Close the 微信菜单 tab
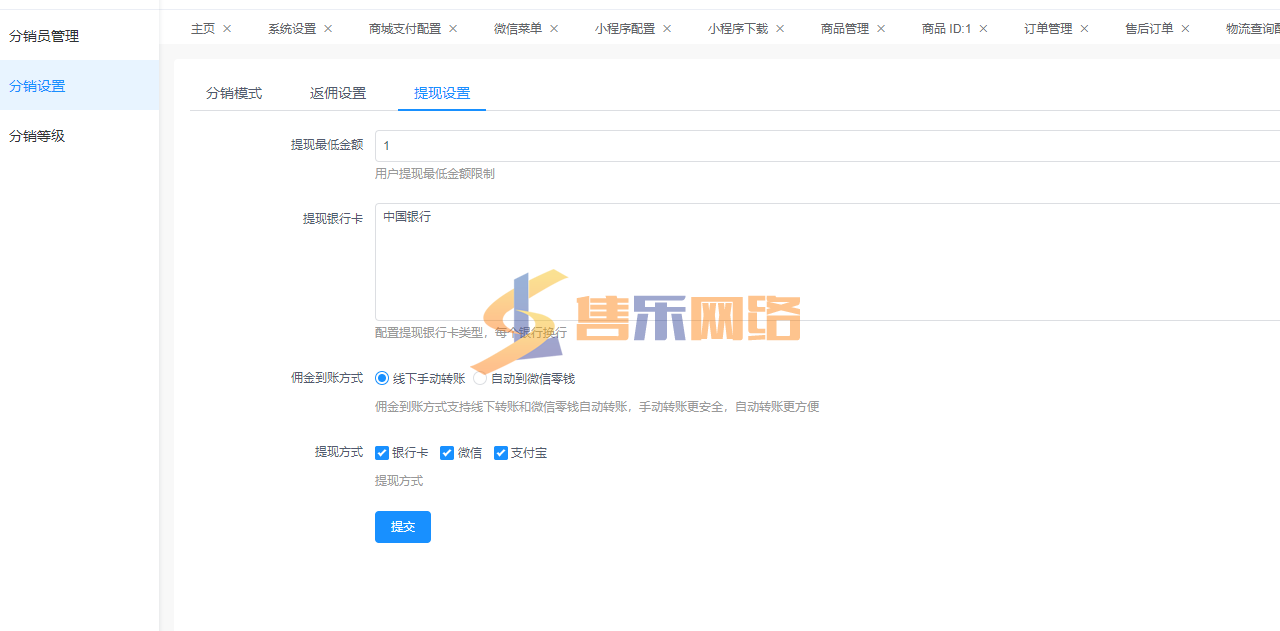Viewport: 1280px width, 631px height. coord(554,29)
